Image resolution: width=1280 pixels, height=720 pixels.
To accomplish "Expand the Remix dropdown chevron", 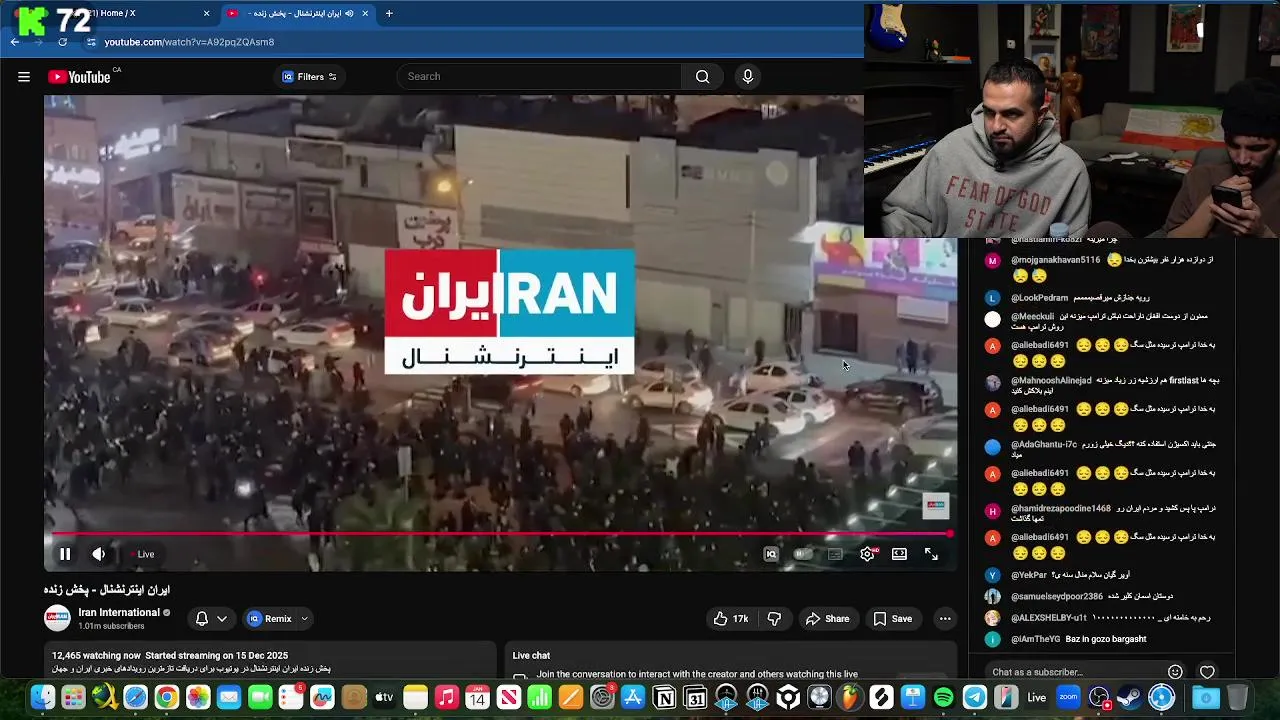I will coord(304,619).
